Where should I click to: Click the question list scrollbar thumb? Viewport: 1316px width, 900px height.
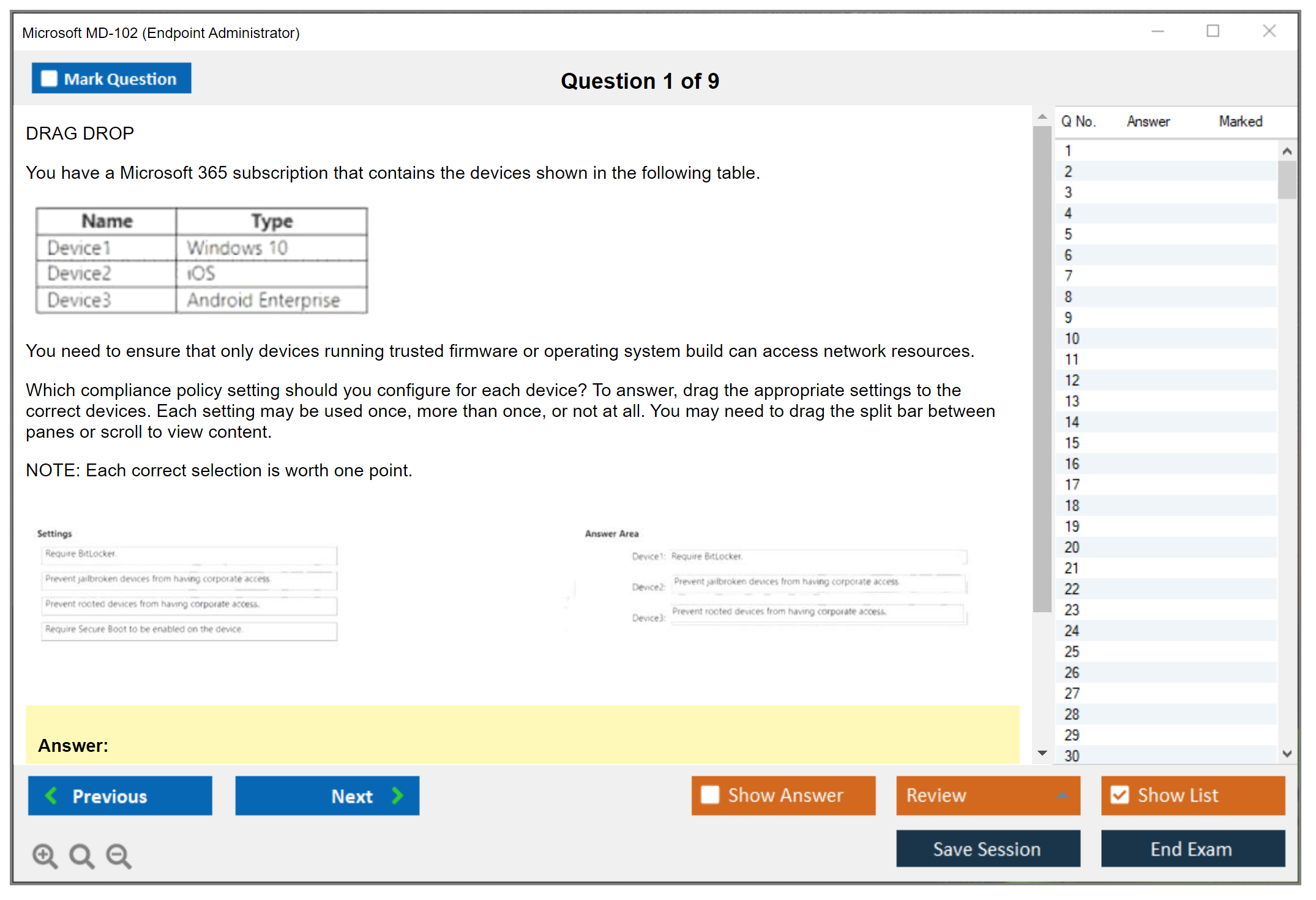point(1287,179)
